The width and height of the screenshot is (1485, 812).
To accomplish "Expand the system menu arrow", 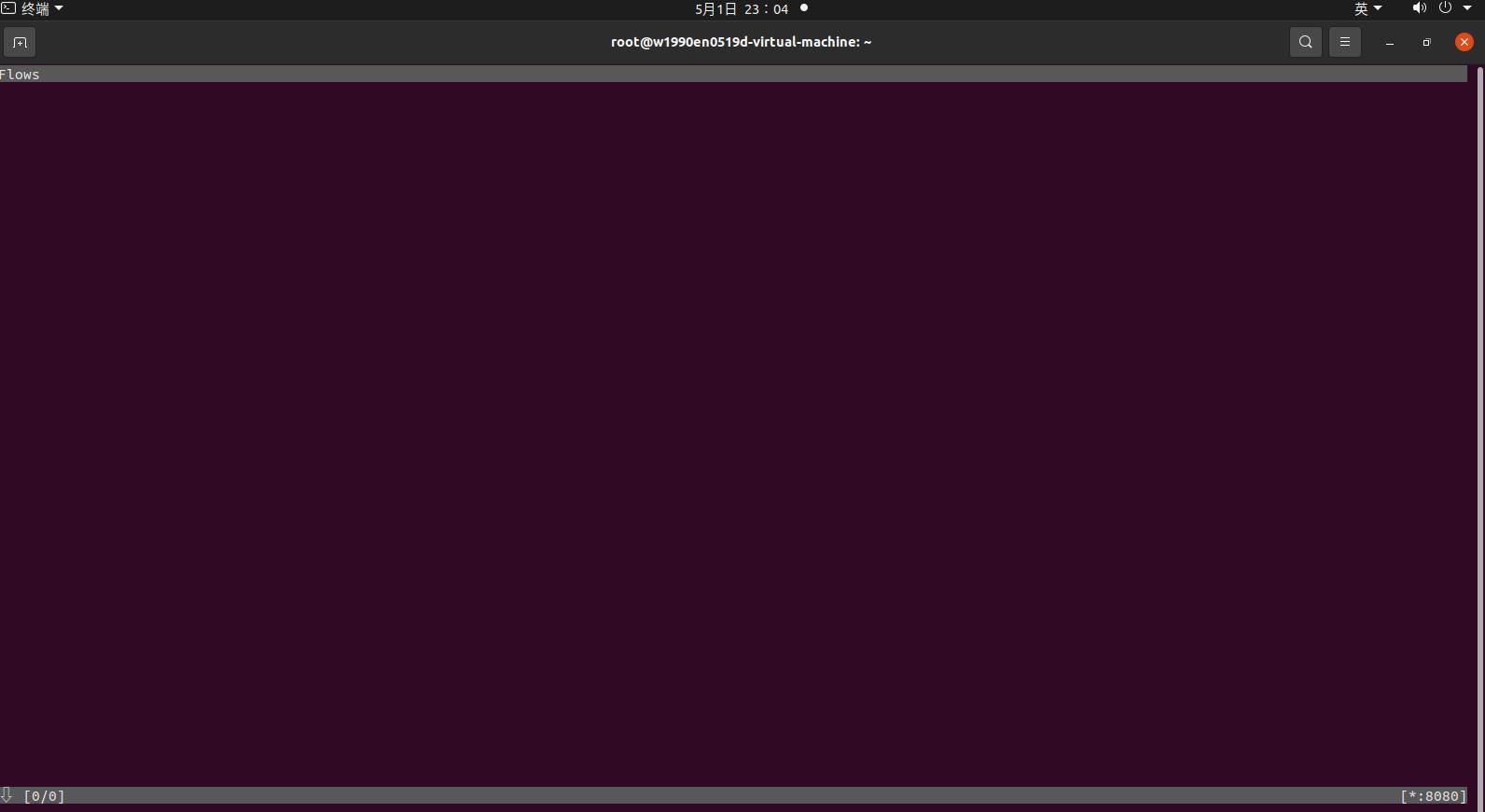I will coord(1466,8).
